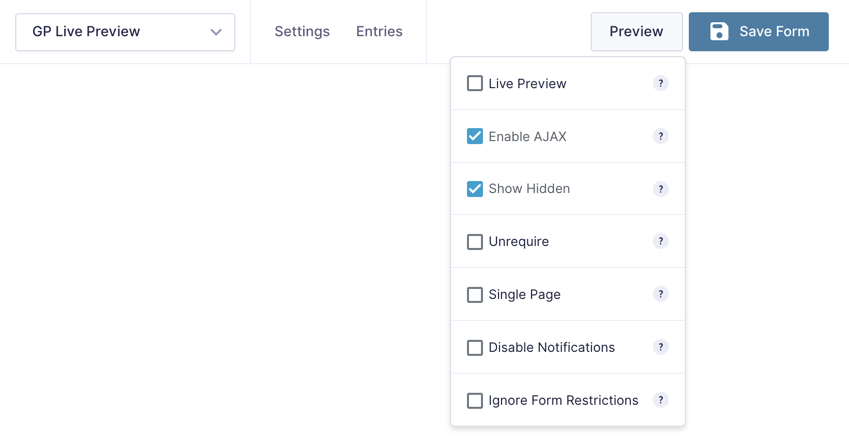
Task: Click the Single Page help icon
Action: (x=660, y=294)
